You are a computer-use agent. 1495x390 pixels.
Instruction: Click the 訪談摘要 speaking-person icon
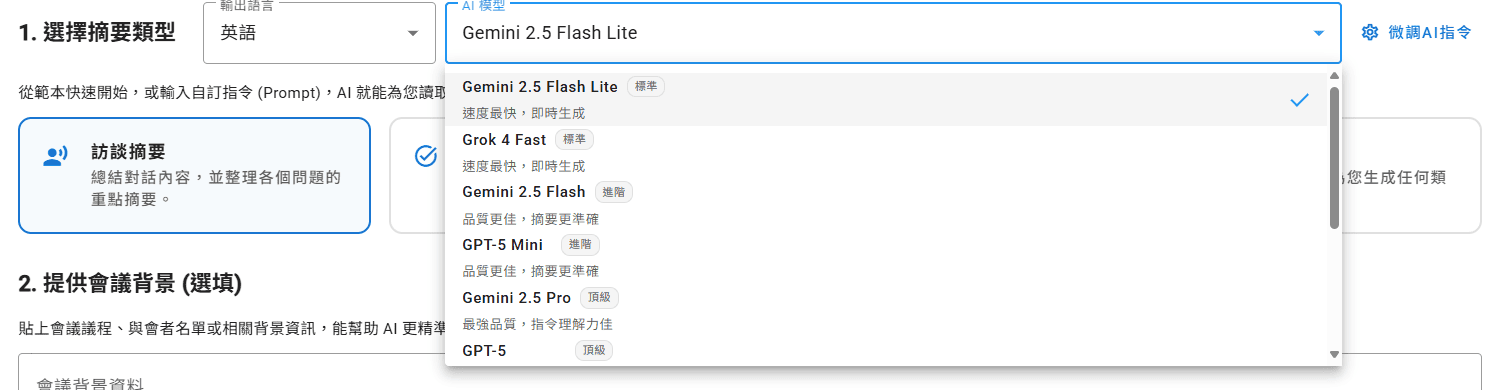pos(55,155)
